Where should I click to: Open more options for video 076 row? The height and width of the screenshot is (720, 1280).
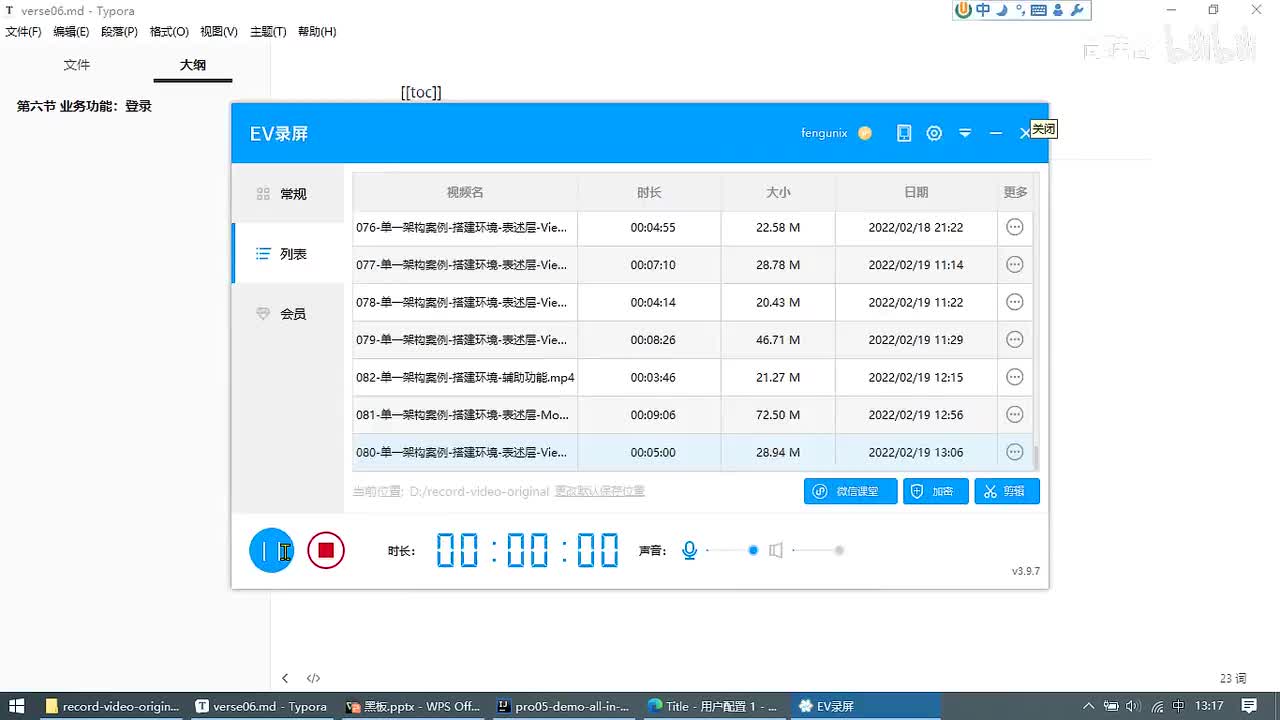[x=1015, y=227]
